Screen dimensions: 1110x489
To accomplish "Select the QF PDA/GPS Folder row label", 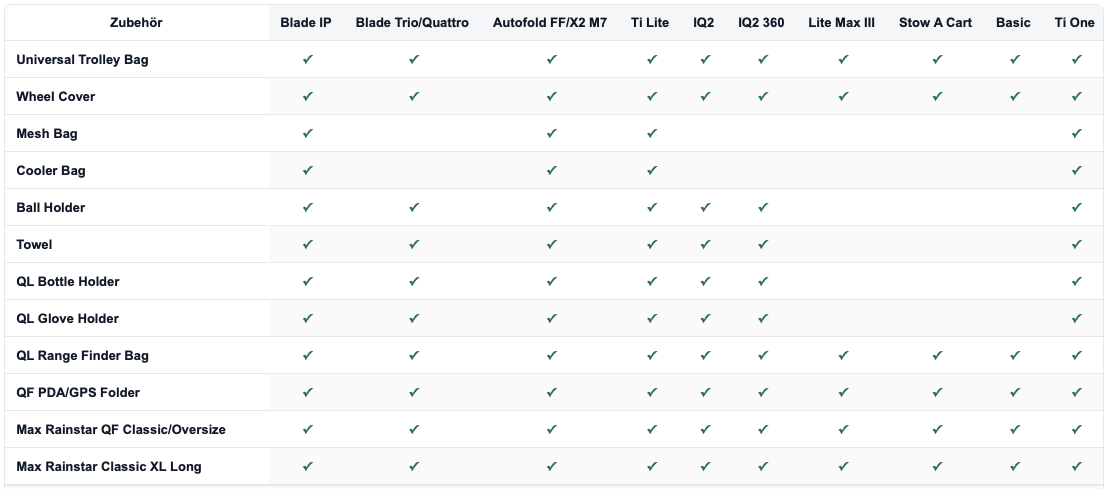I will (x=78, y=392).
